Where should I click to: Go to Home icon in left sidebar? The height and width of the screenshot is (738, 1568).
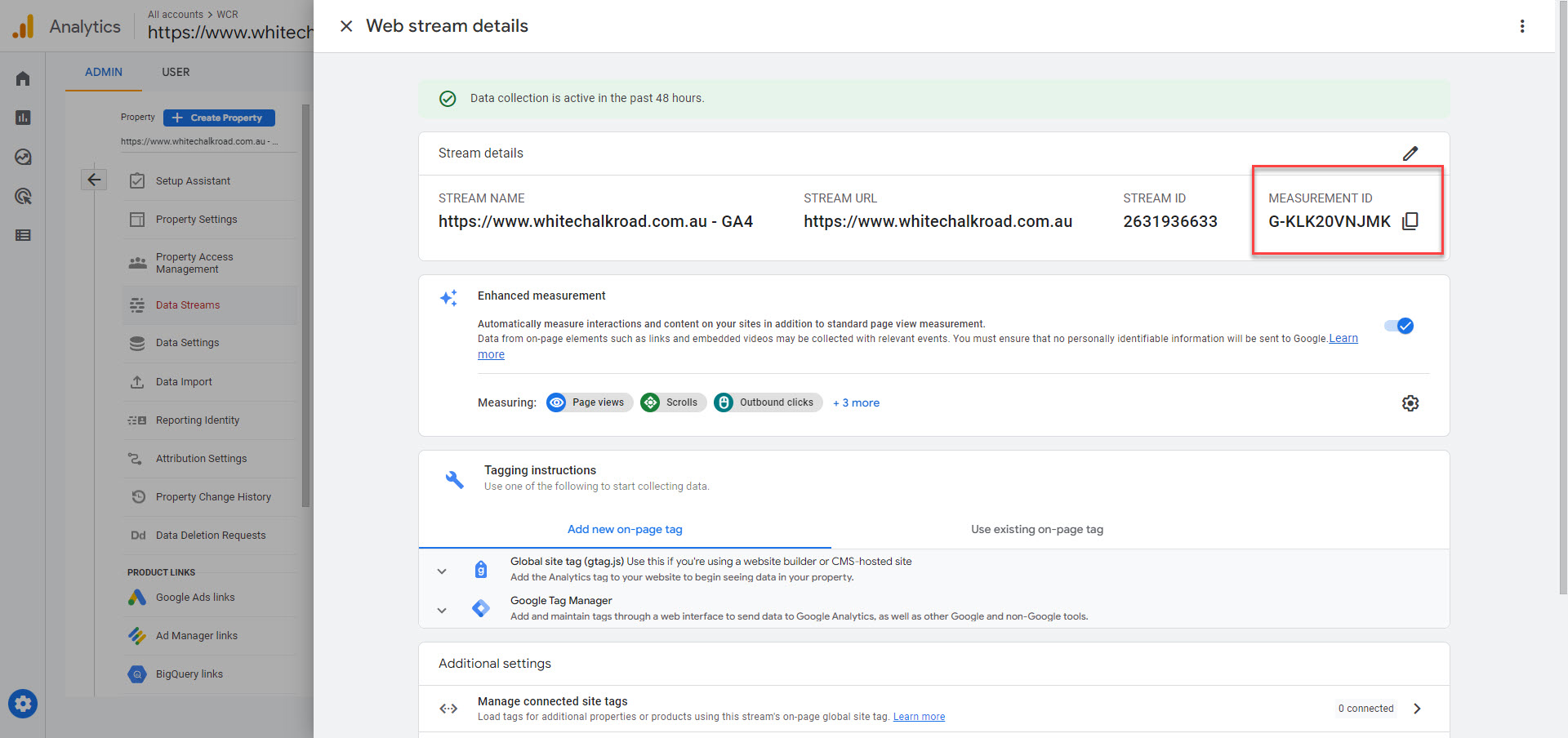23,79
